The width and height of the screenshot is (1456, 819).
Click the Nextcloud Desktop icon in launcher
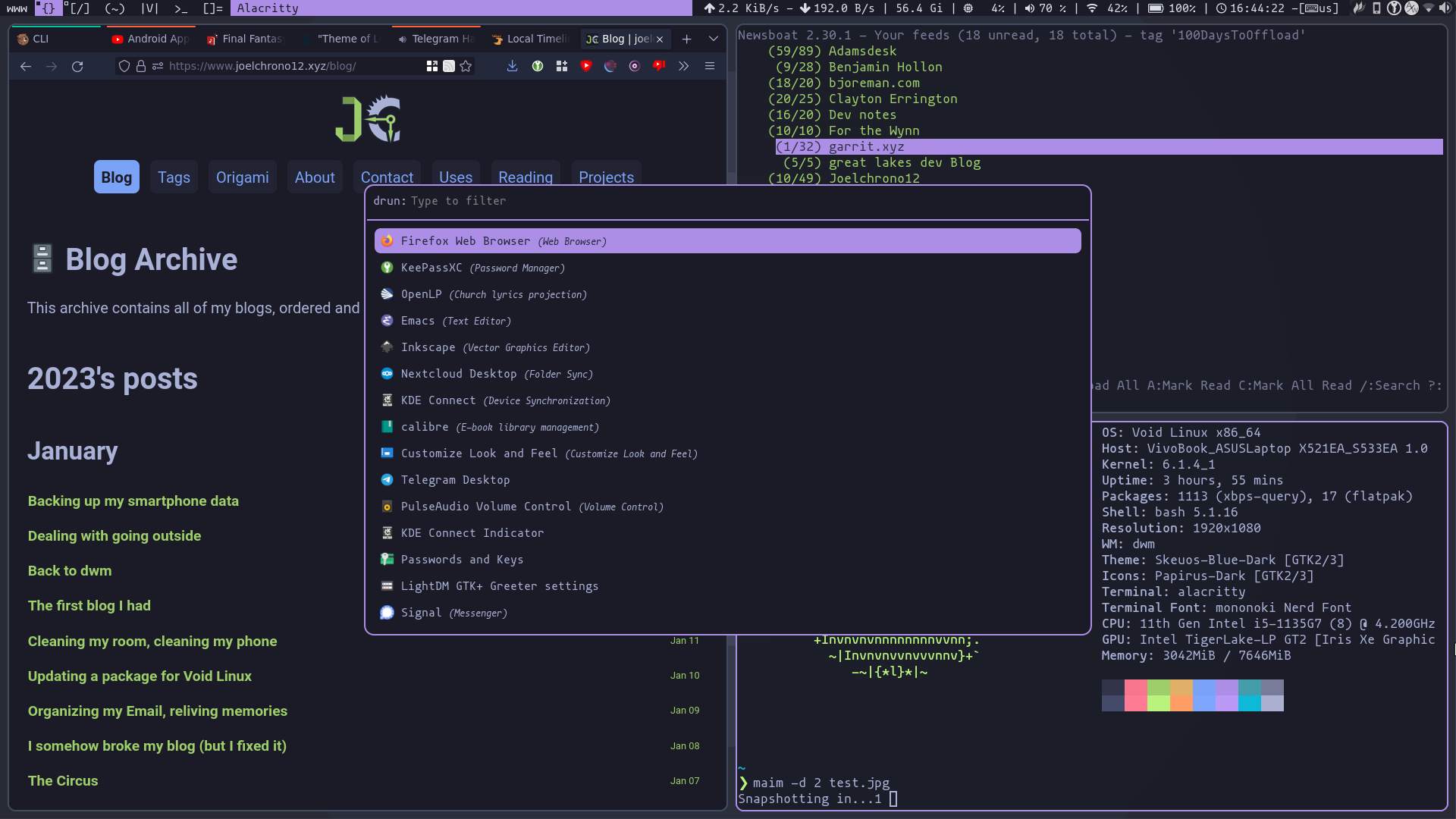[387, 374]
